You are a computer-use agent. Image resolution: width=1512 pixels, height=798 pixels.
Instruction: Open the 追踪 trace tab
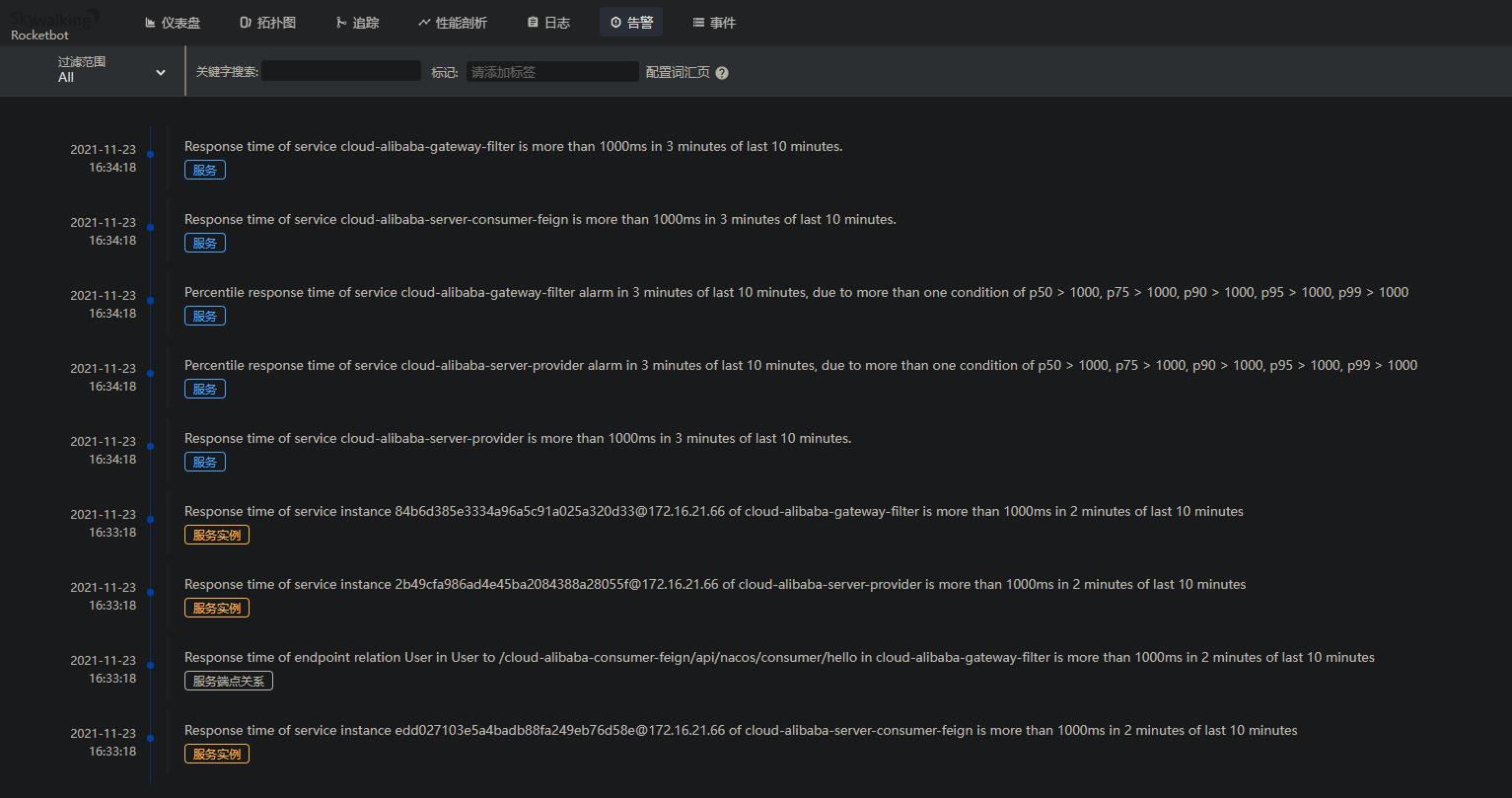(x=357, y=23)
